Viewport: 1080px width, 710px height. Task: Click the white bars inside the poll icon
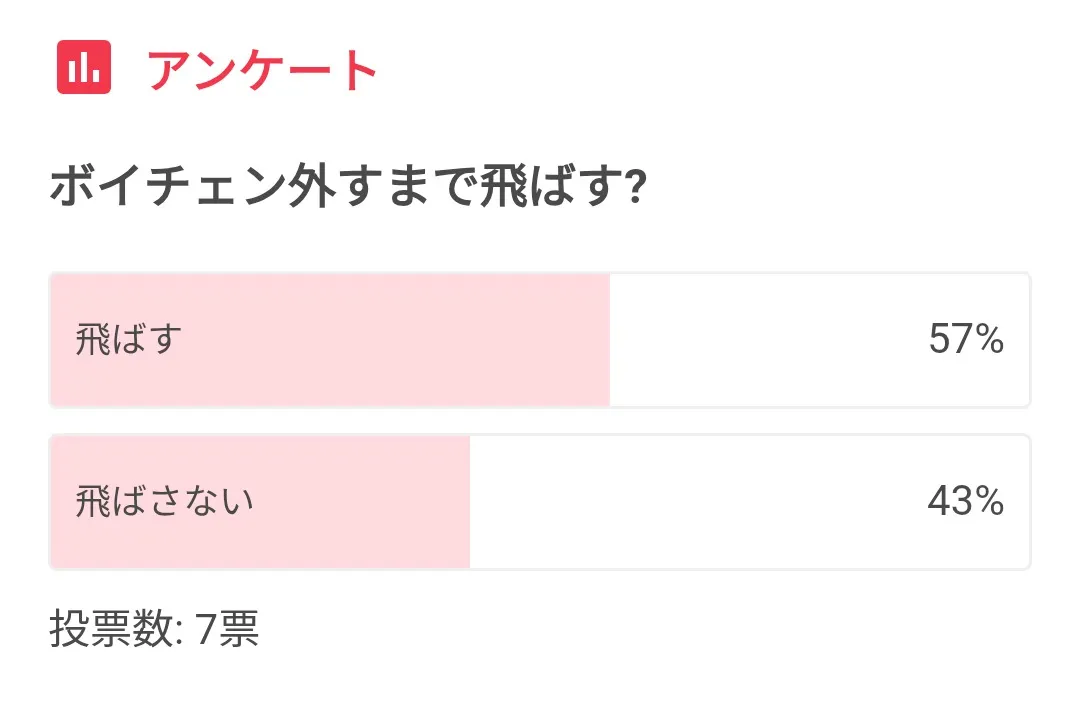84,70
